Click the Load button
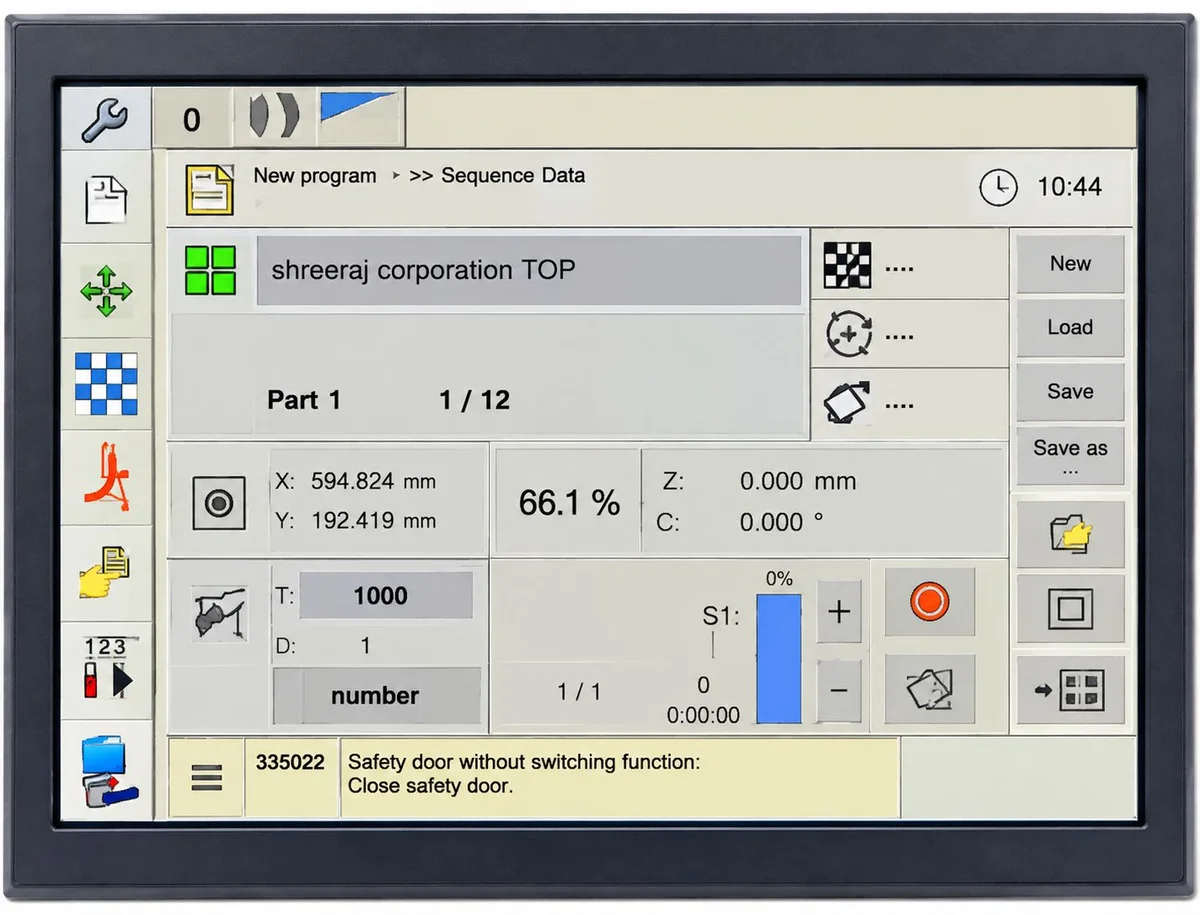 point(1070,327)
